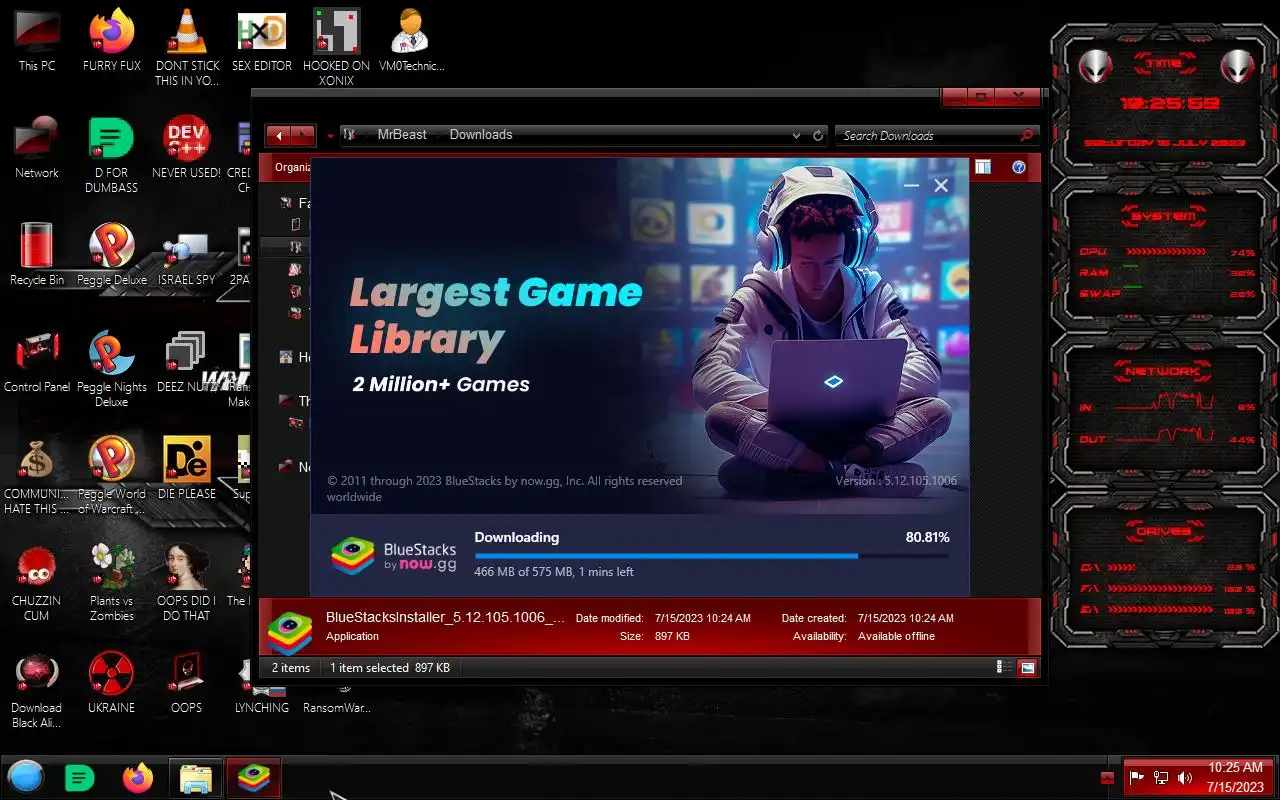Click "2 items" in status bar

[x=291, y=668]
